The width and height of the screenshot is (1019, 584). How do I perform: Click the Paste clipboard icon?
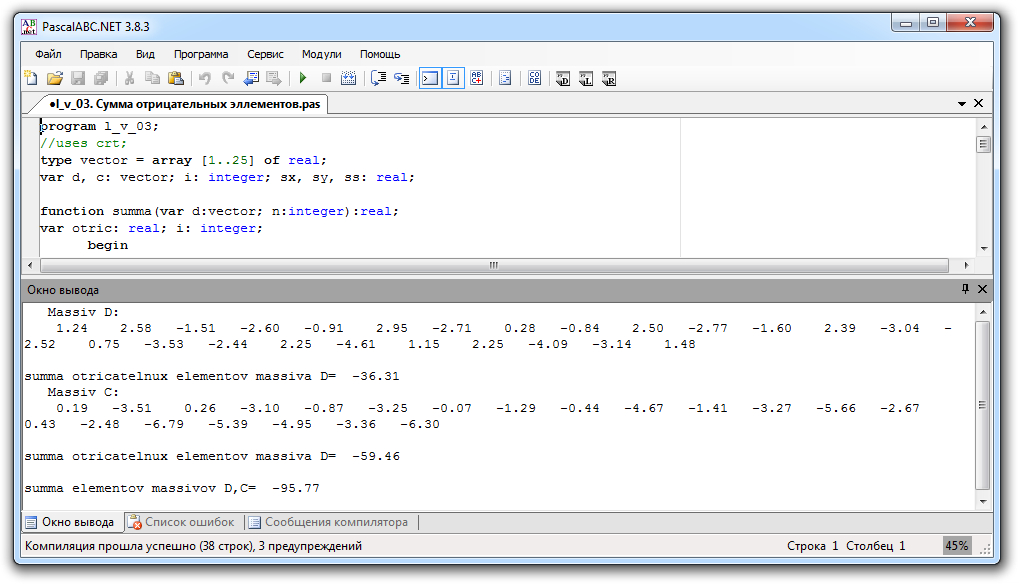coord(176,78)
